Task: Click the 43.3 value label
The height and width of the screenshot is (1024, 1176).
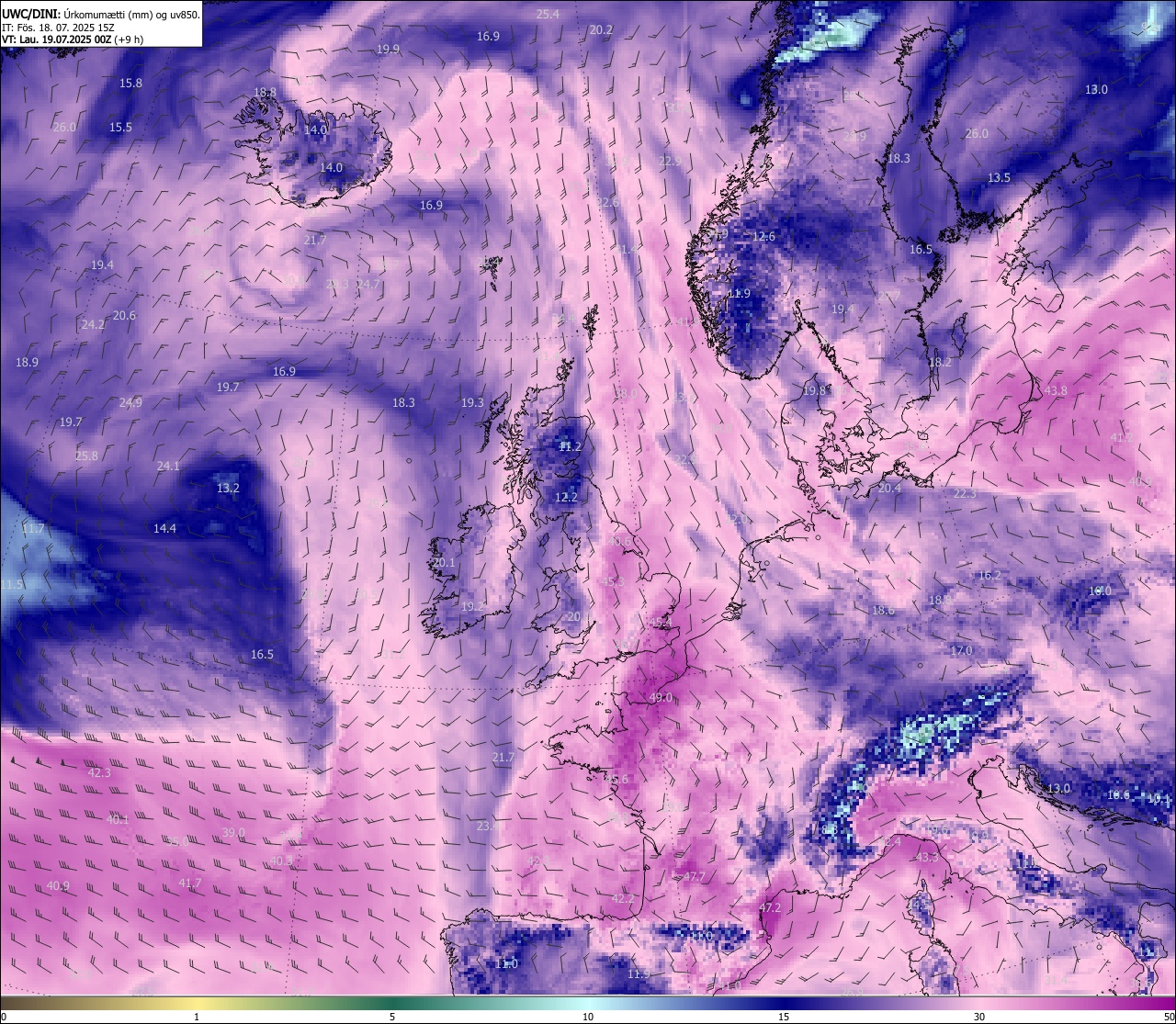Action: click(926, 857)
